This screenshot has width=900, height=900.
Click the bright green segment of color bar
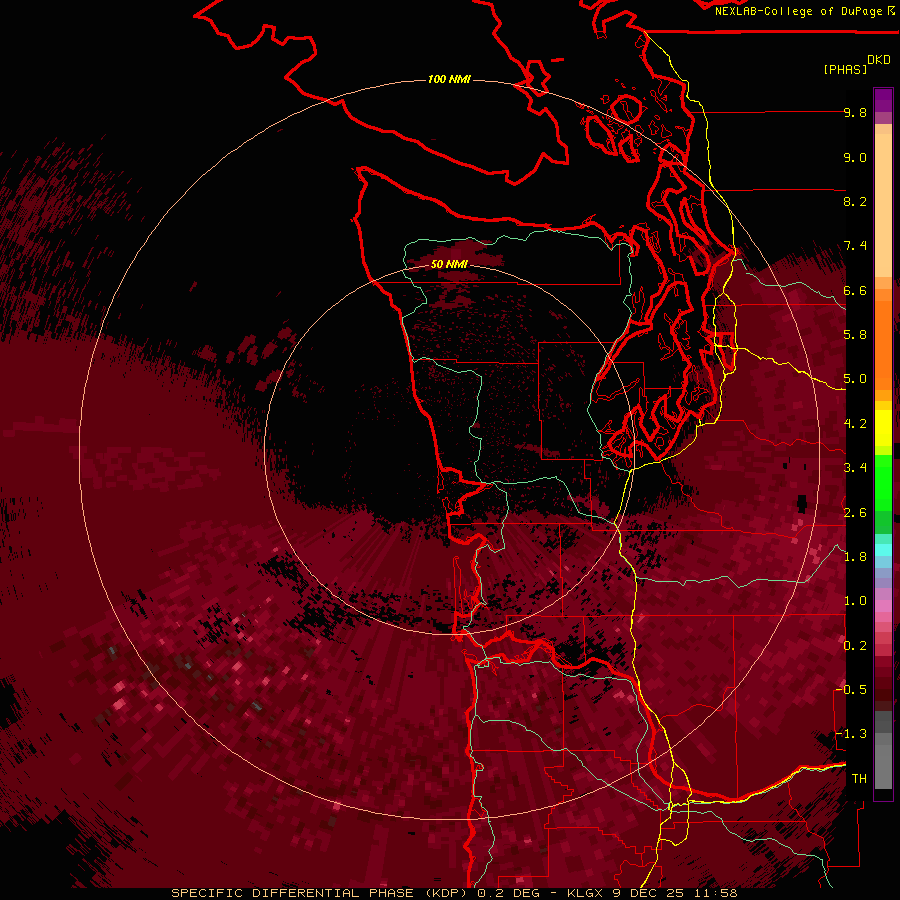tap(883, 482)
